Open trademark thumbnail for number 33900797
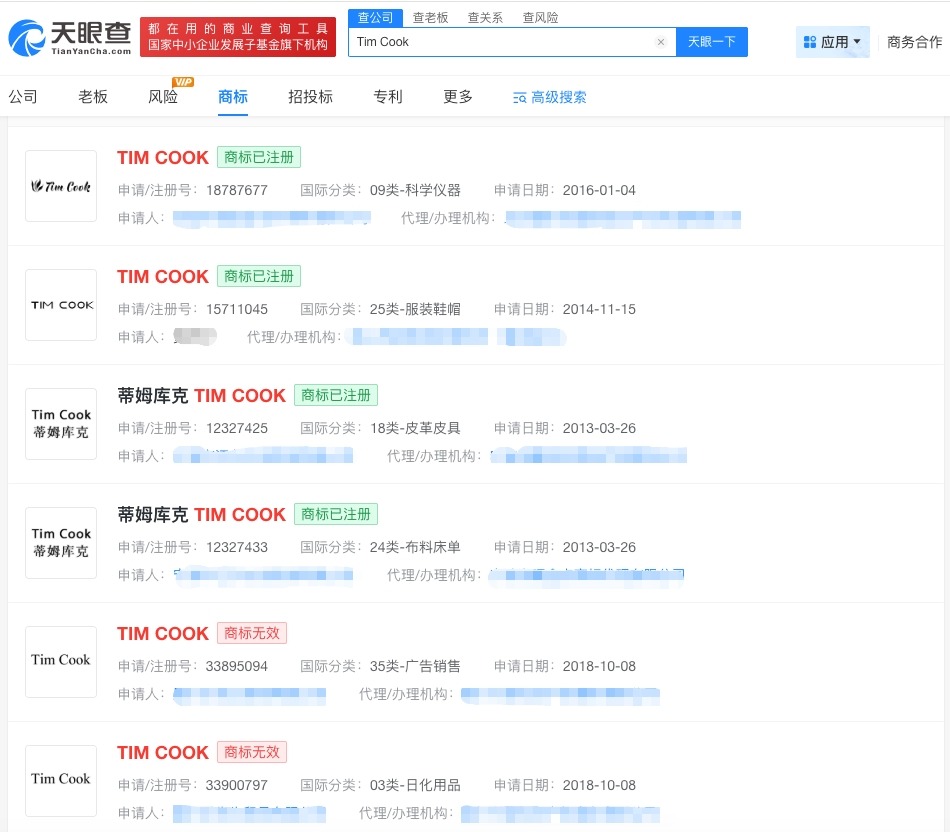Screen dimensions: 950x832 [61, 780]
